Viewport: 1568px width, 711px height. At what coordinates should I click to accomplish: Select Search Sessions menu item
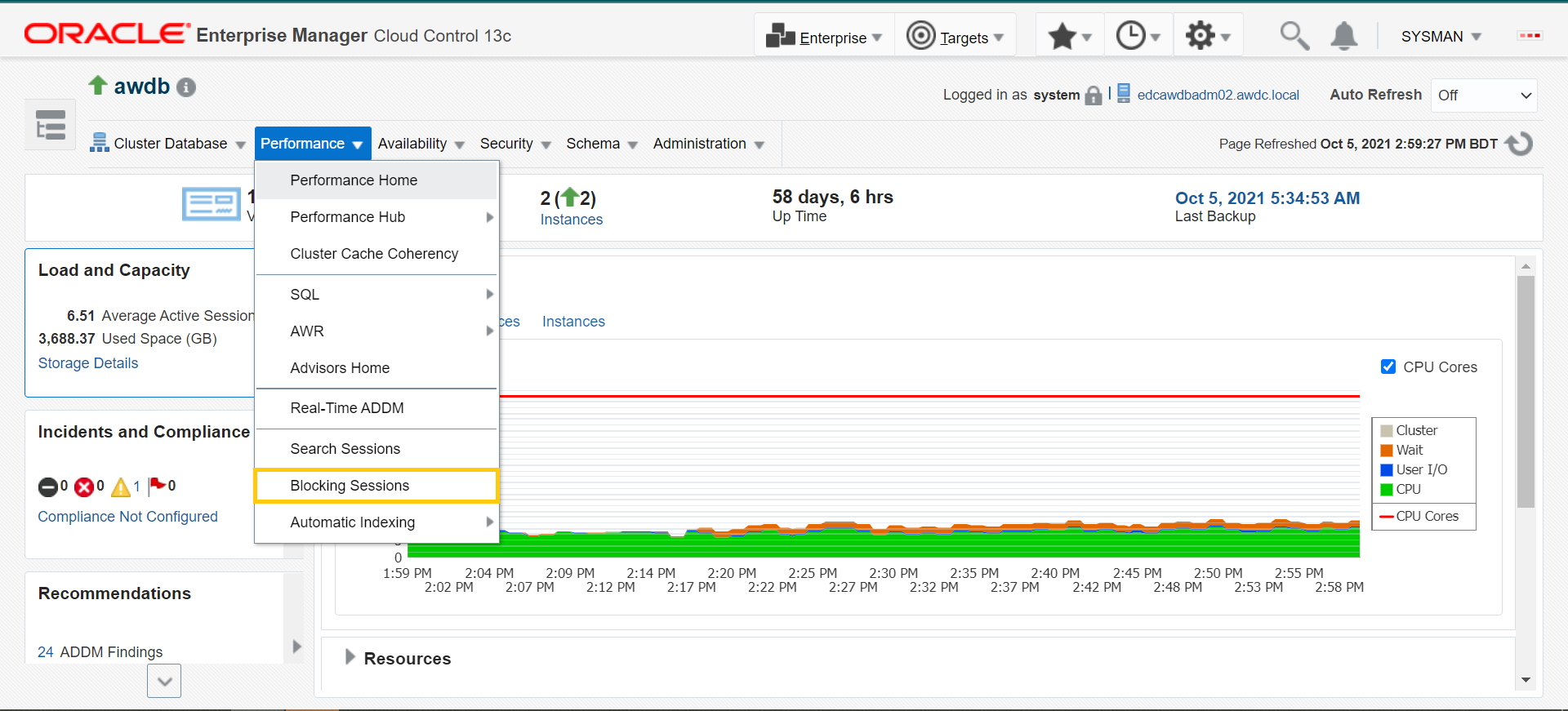tap(376, 449)
